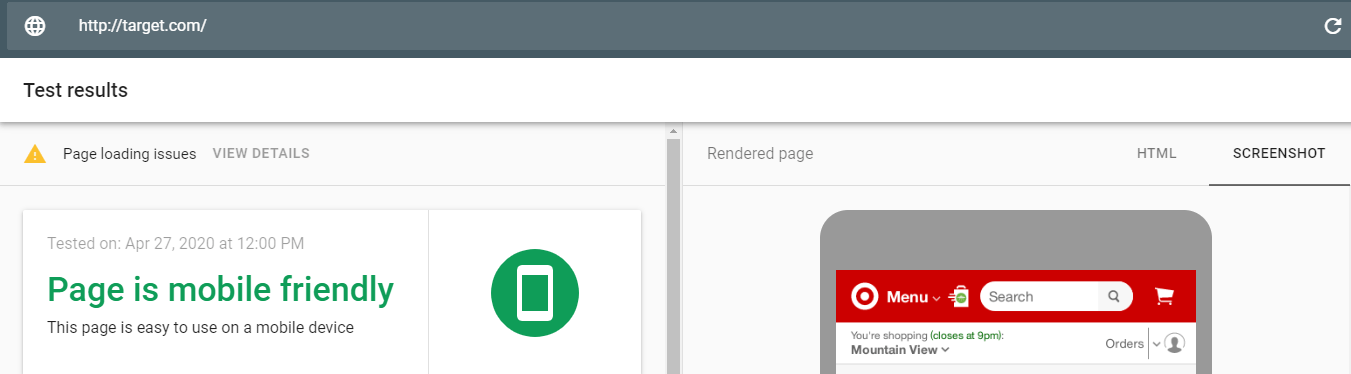
Task: Click the Orders link
Action: point(1124,343)
